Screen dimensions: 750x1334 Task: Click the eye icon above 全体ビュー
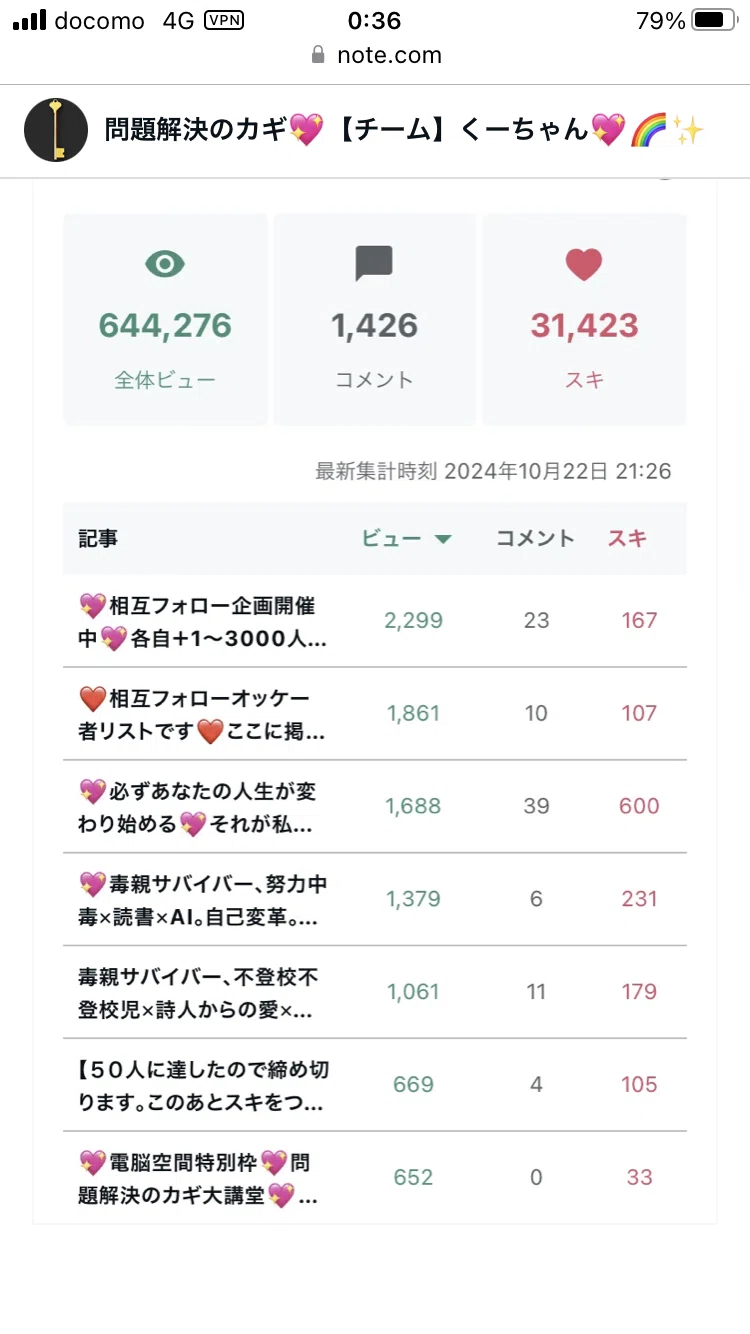point(165,264)
